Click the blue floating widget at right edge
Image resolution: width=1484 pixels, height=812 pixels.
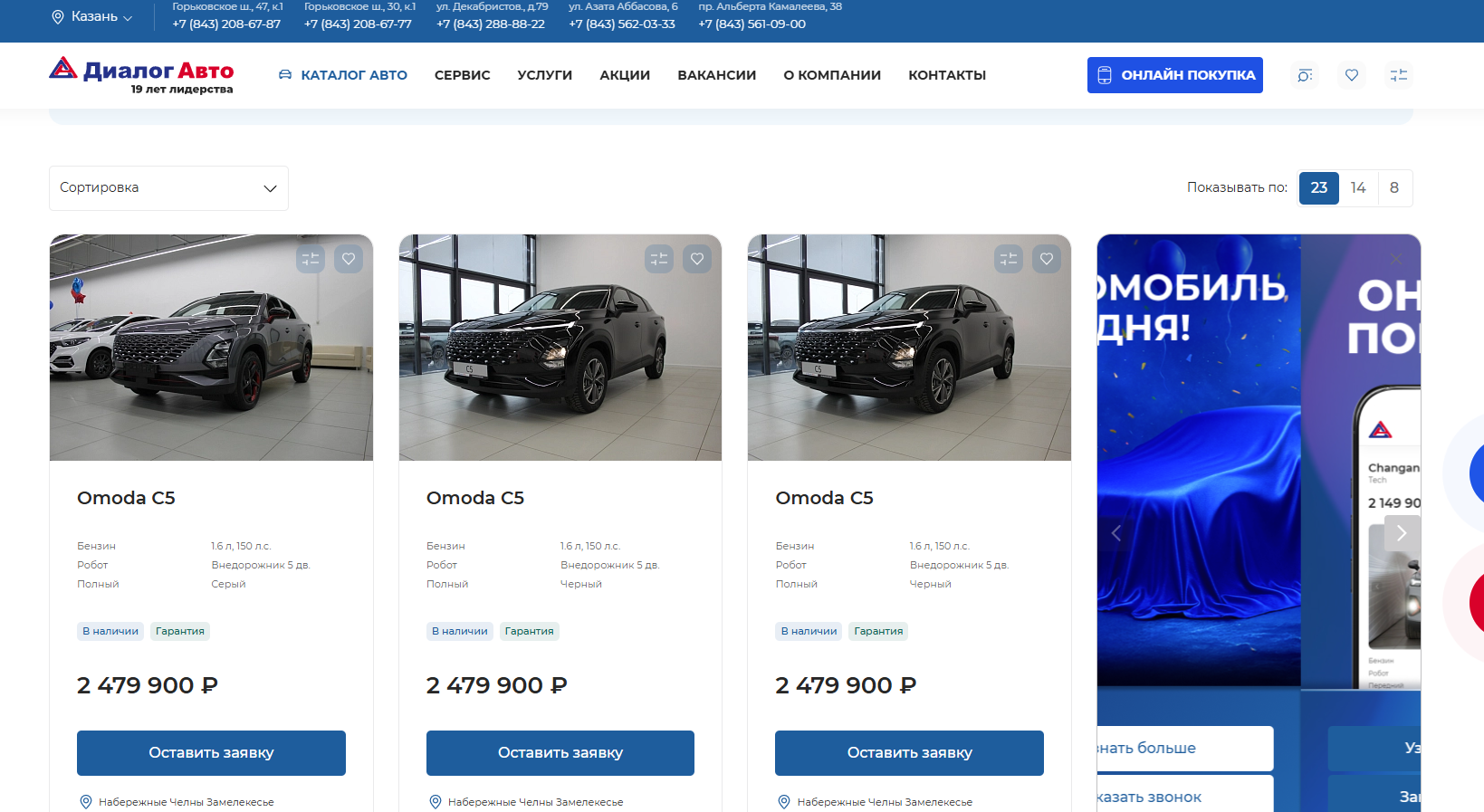coord(1475,473)
